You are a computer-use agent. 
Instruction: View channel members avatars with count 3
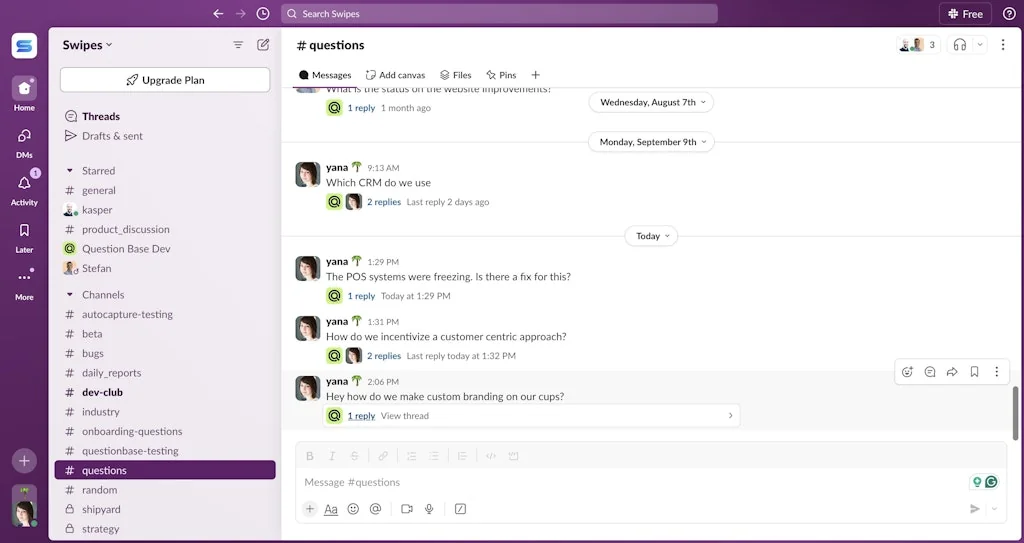coord(918,45)
